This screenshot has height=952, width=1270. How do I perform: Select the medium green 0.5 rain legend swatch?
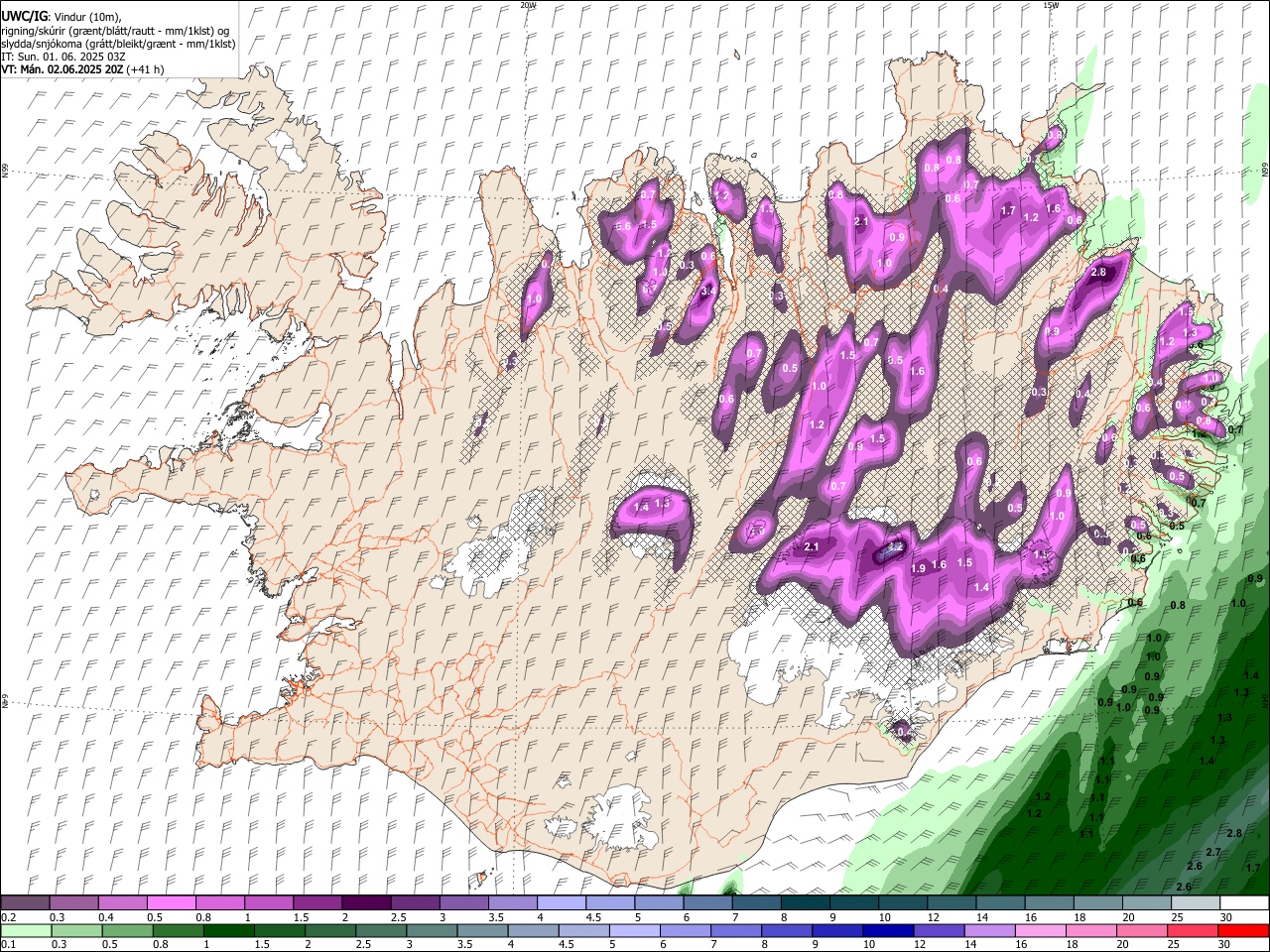click(127, 931)
